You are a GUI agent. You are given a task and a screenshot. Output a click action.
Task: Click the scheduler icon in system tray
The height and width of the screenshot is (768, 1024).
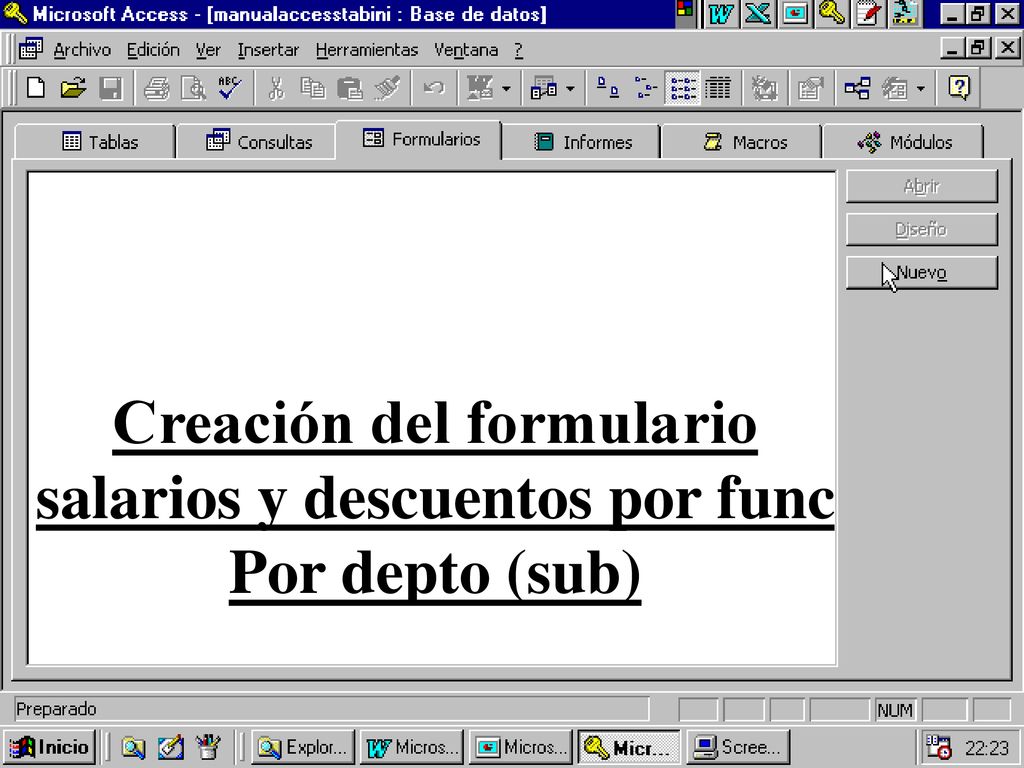click(x=938, y=746)
